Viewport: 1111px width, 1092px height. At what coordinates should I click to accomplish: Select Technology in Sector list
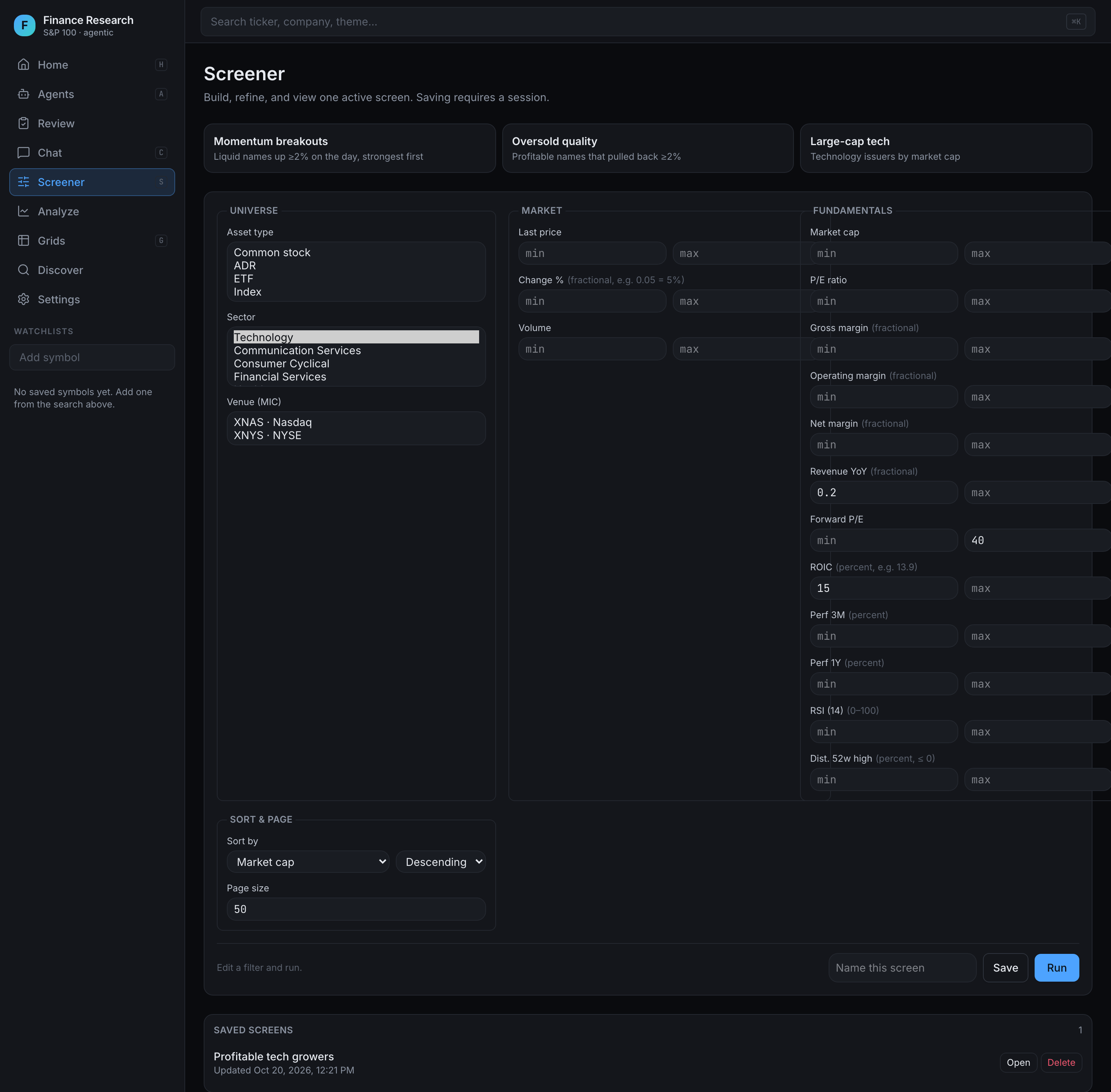356,337
